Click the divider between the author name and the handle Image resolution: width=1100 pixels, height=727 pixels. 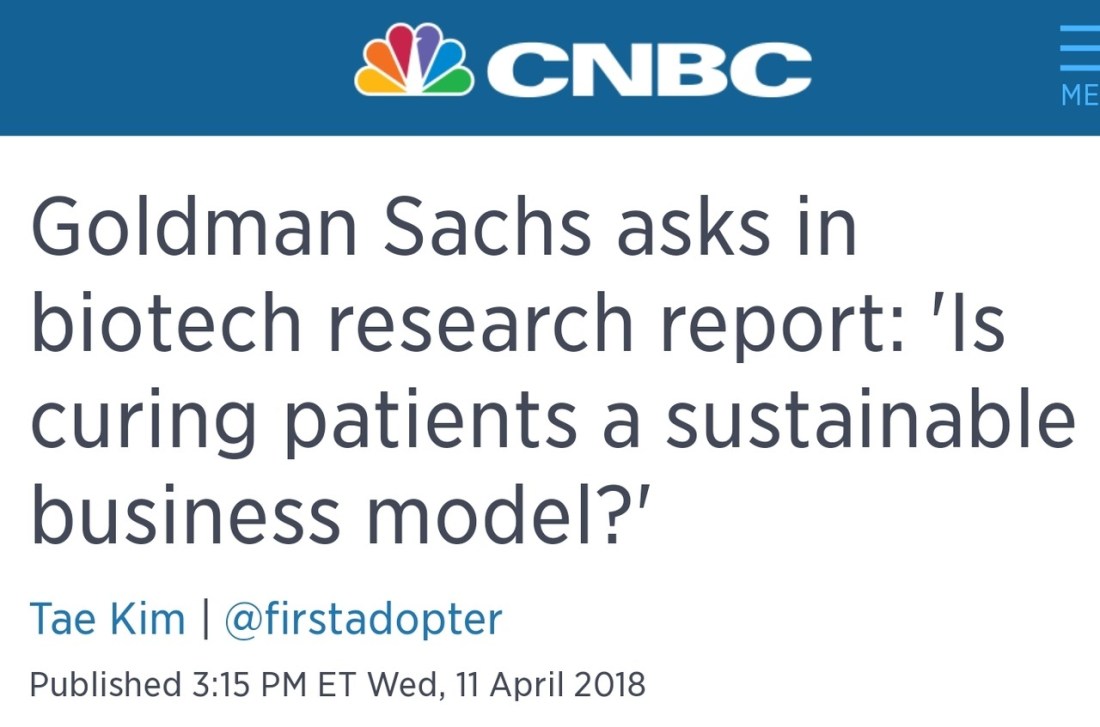205,619
